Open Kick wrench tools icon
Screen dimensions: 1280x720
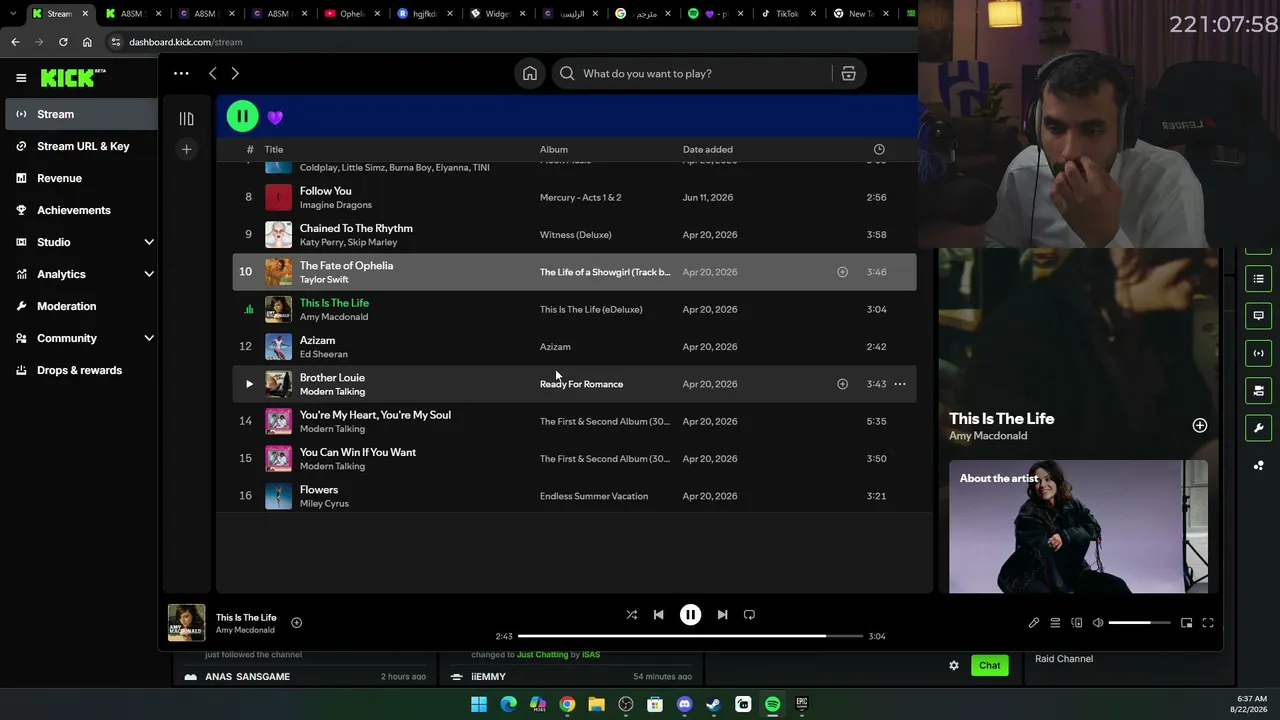point(1258,428)
